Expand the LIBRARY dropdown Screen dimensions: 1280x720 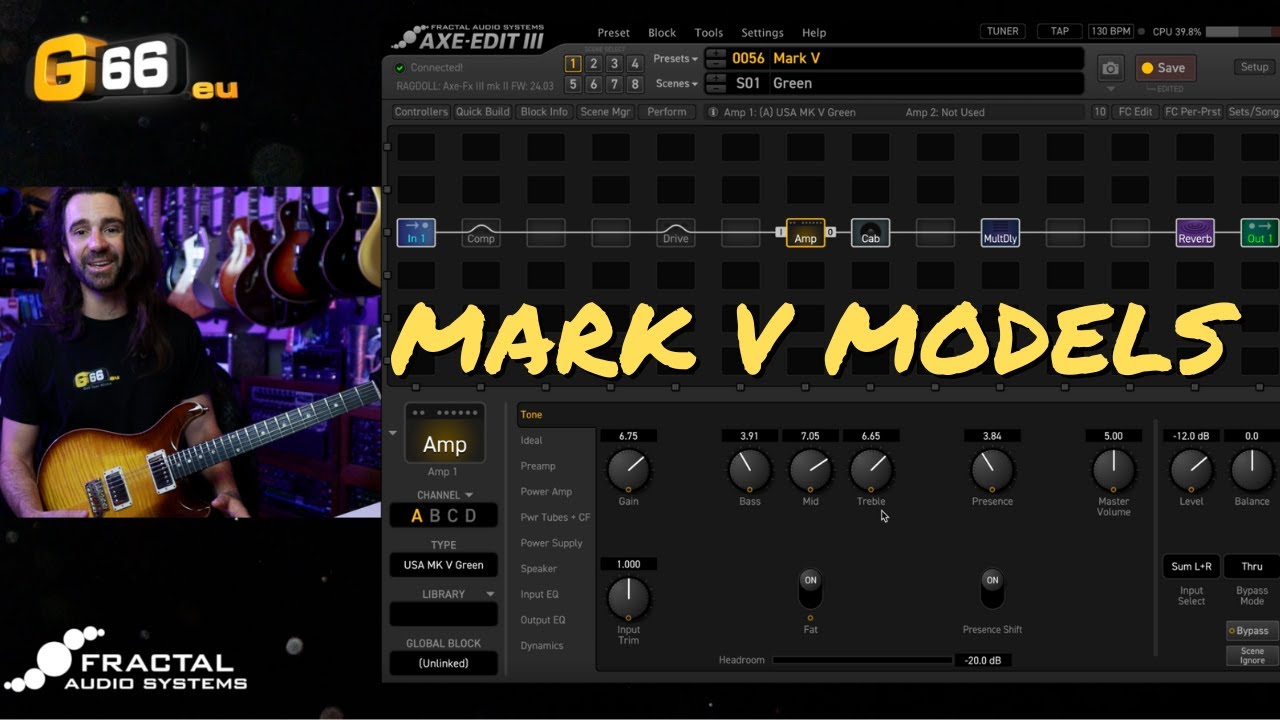coord(491,594)
